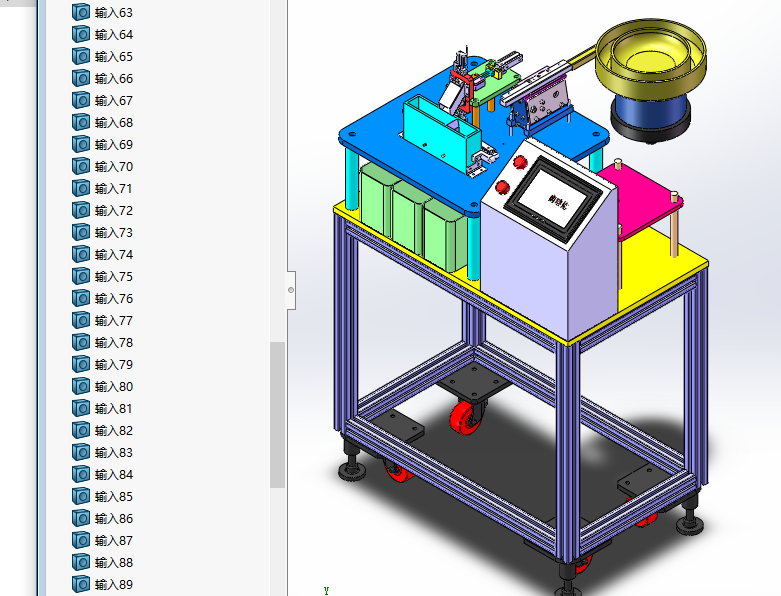Click the part icon beside 输入81
The width and height of the screenshot is (781, 596).
click(x=81, y=408)
